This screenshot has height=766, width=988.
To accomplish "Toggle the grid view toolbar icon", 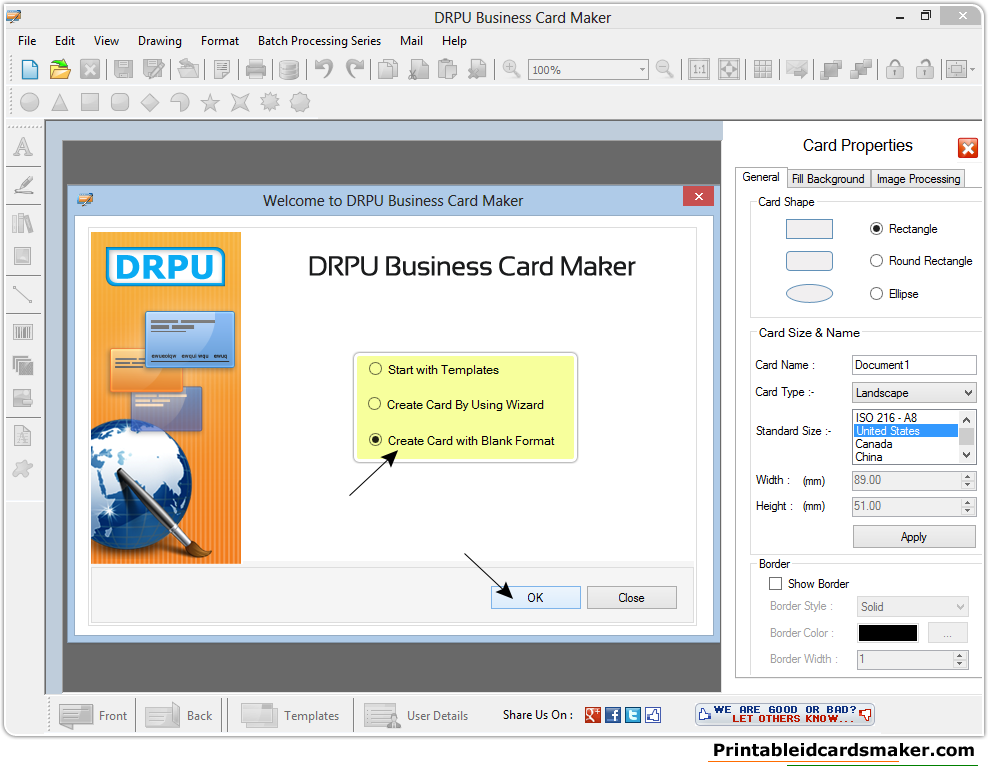I will 762,69.
